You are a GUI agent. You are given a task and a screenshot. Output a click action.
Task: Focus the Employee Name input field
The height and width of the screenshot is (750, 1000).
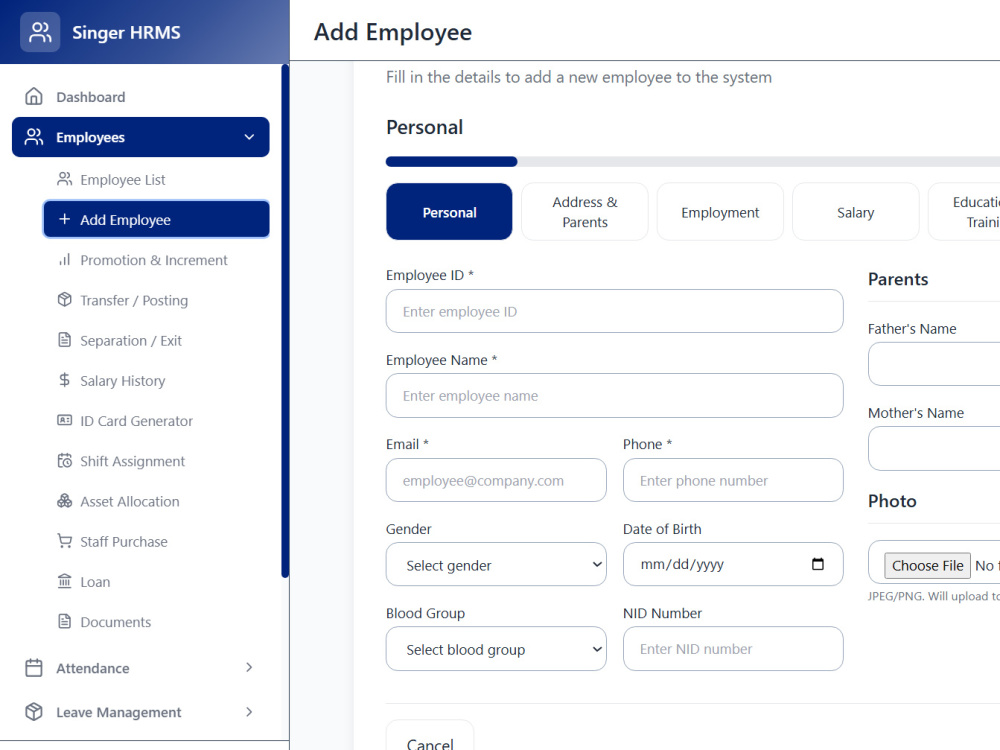coord(614,395)
